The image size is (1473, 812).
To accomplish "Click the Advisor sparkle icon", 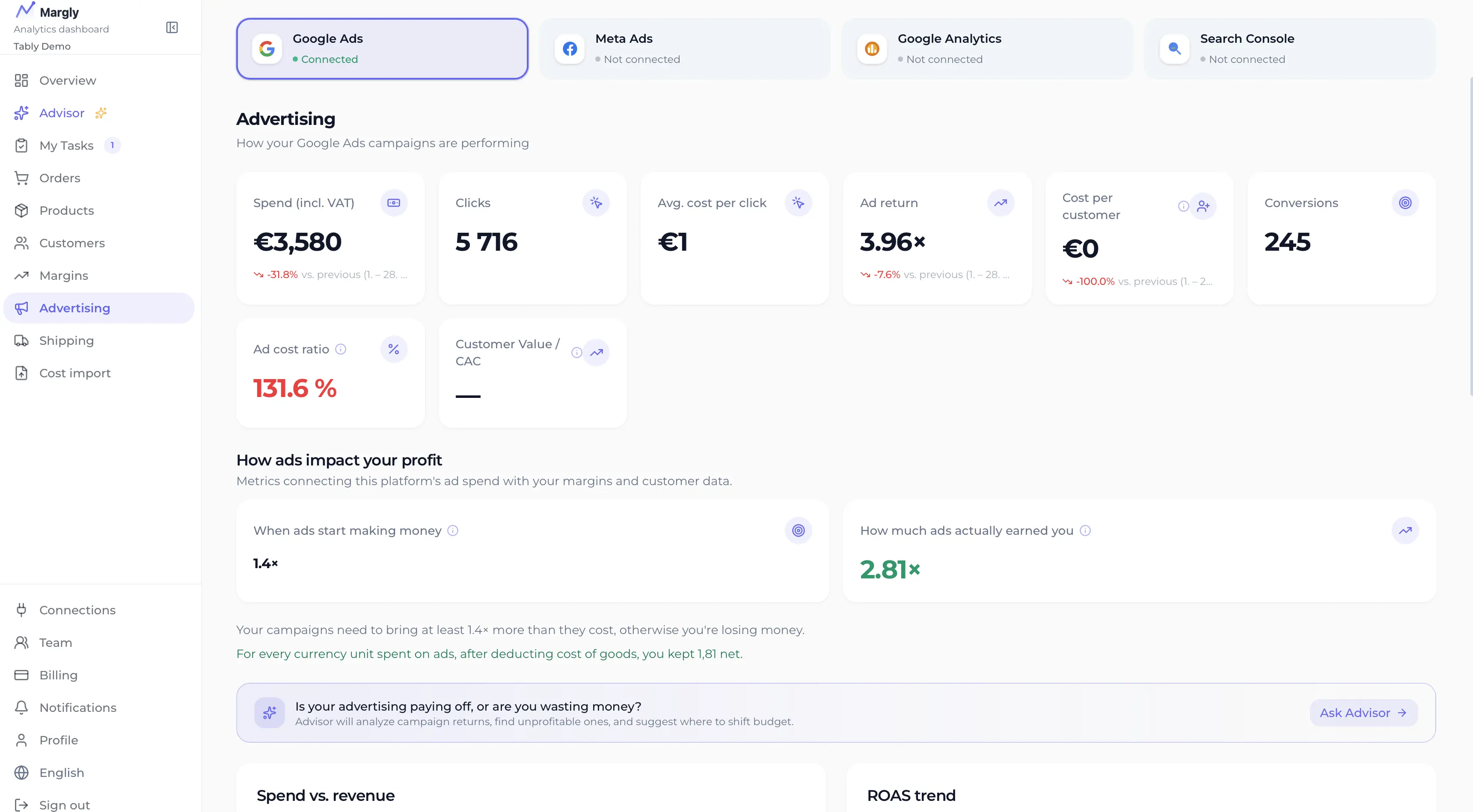I will 21,113.
